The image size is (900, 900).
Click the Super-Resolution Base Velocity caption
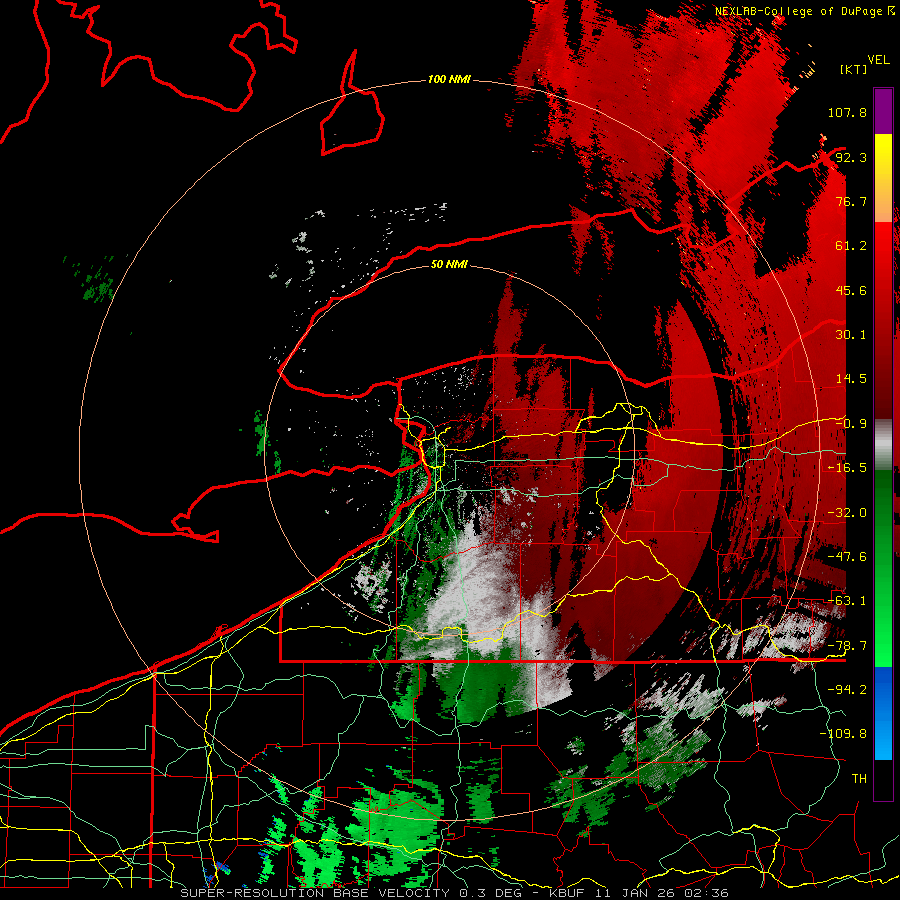[x=455, y=893]
